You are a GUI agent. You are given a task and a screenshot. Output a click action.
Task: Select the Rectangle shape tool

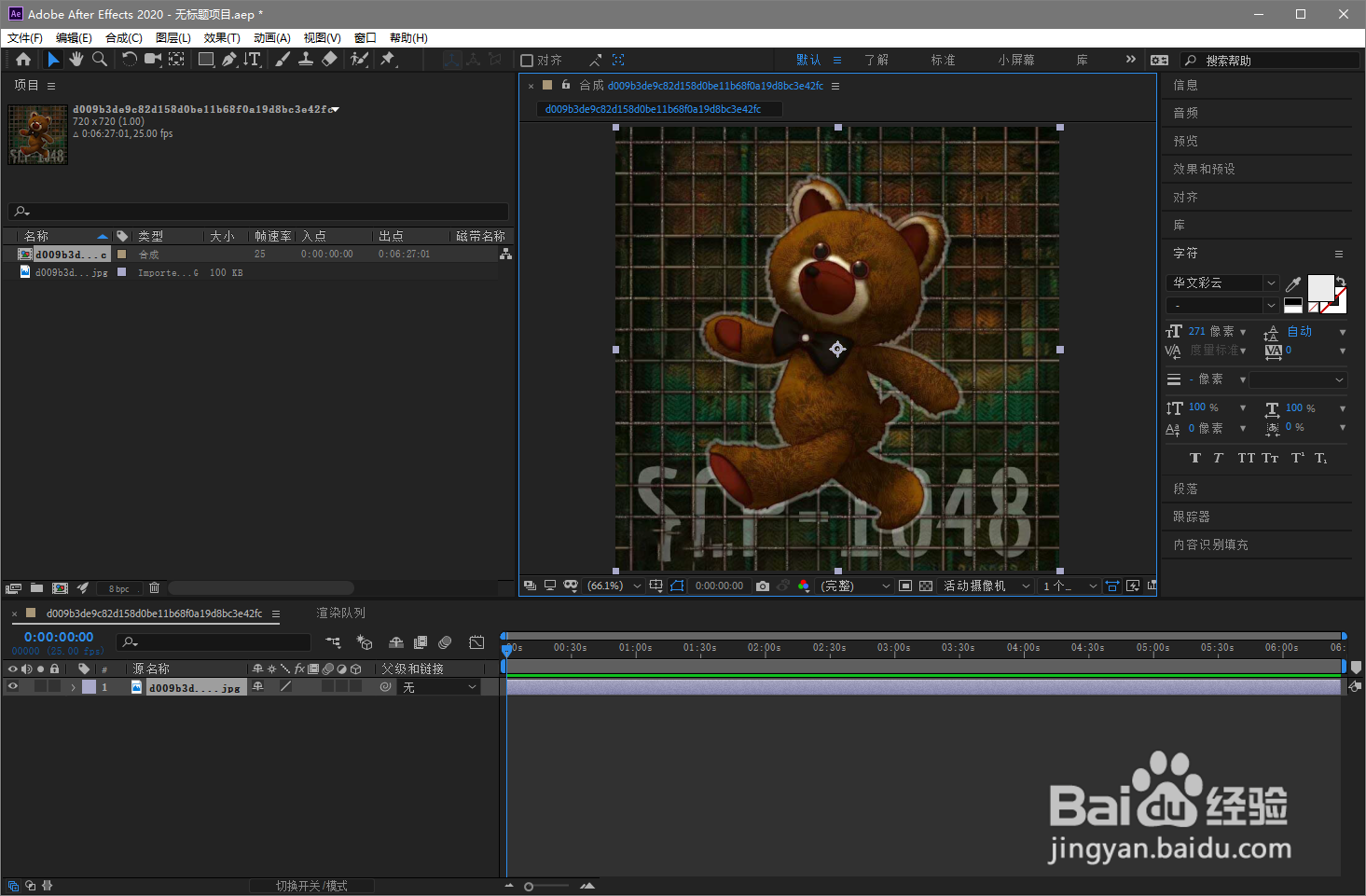point(206,60)
